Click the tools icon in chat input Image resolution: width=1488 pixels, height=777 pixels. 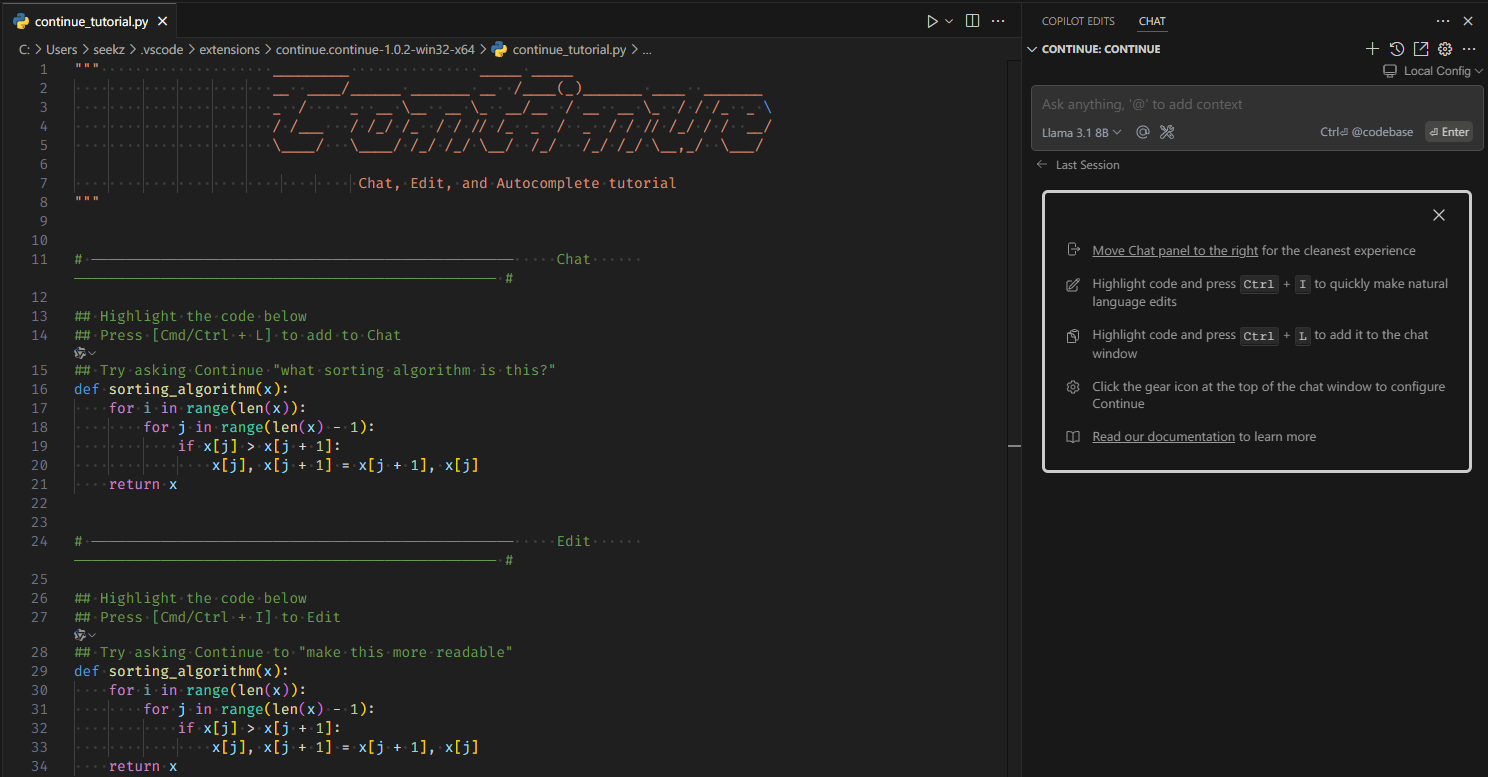point(1166,132)
